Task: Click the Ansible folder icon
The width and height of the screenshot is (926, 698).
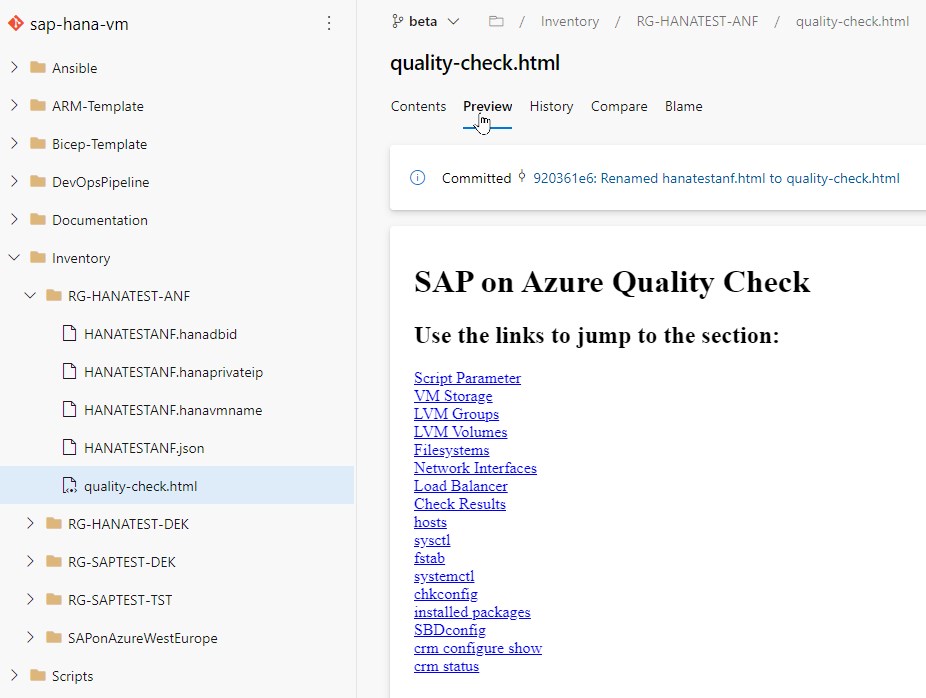Action: point(38,67)
